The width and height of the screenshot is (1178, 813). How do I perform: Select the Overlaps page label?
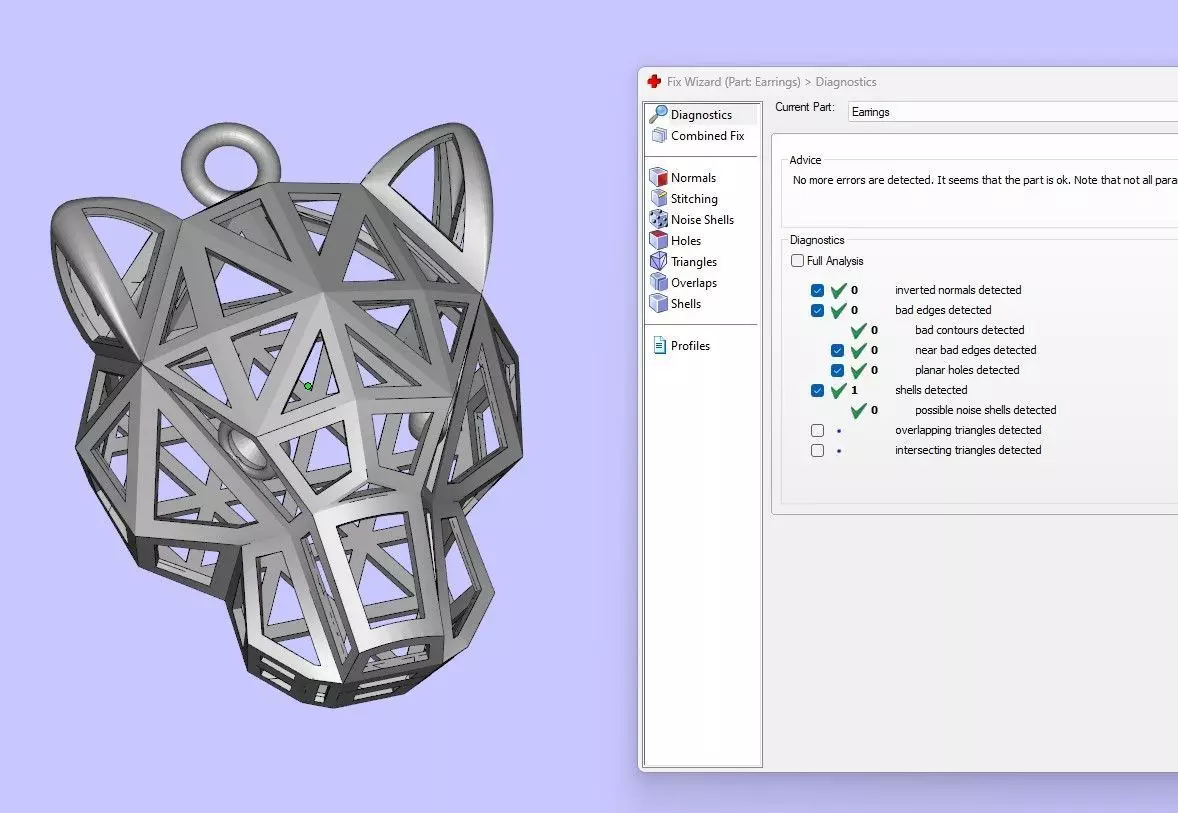(x=693, y=283)
